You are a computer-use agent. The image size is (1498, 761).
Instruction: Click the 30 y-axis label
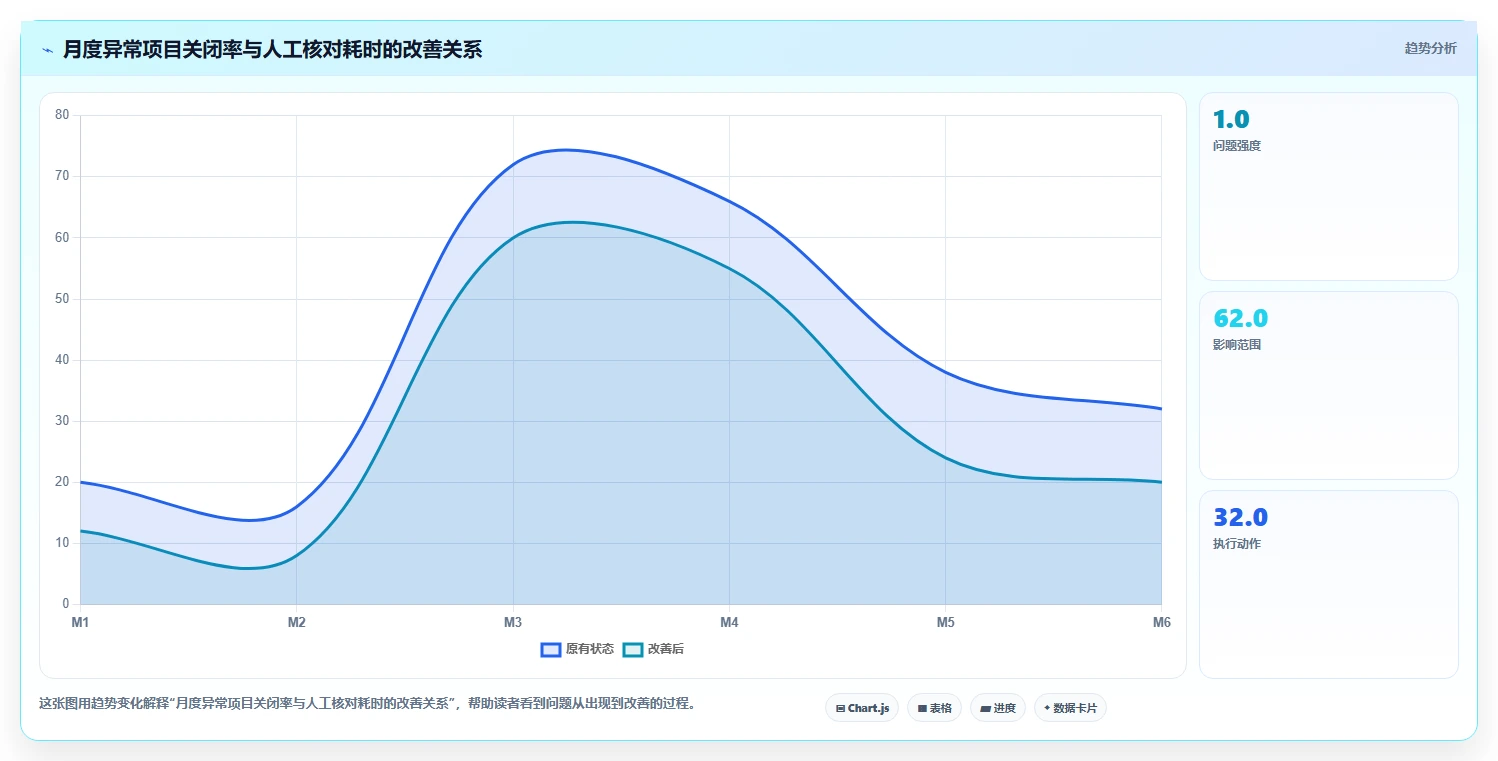point(62,421)
